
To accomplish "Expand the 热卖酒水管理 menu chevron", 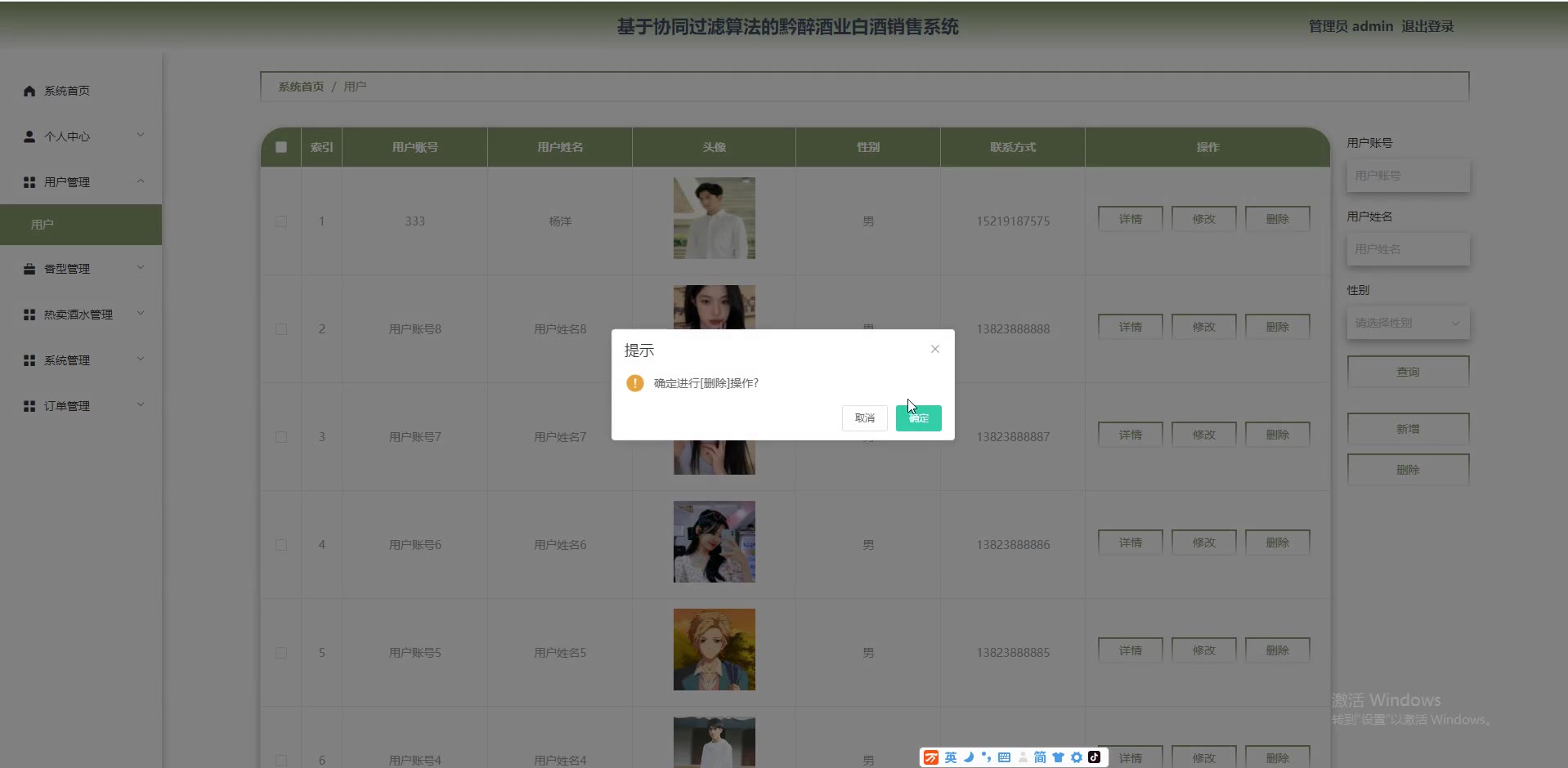I will click(141, 313).
